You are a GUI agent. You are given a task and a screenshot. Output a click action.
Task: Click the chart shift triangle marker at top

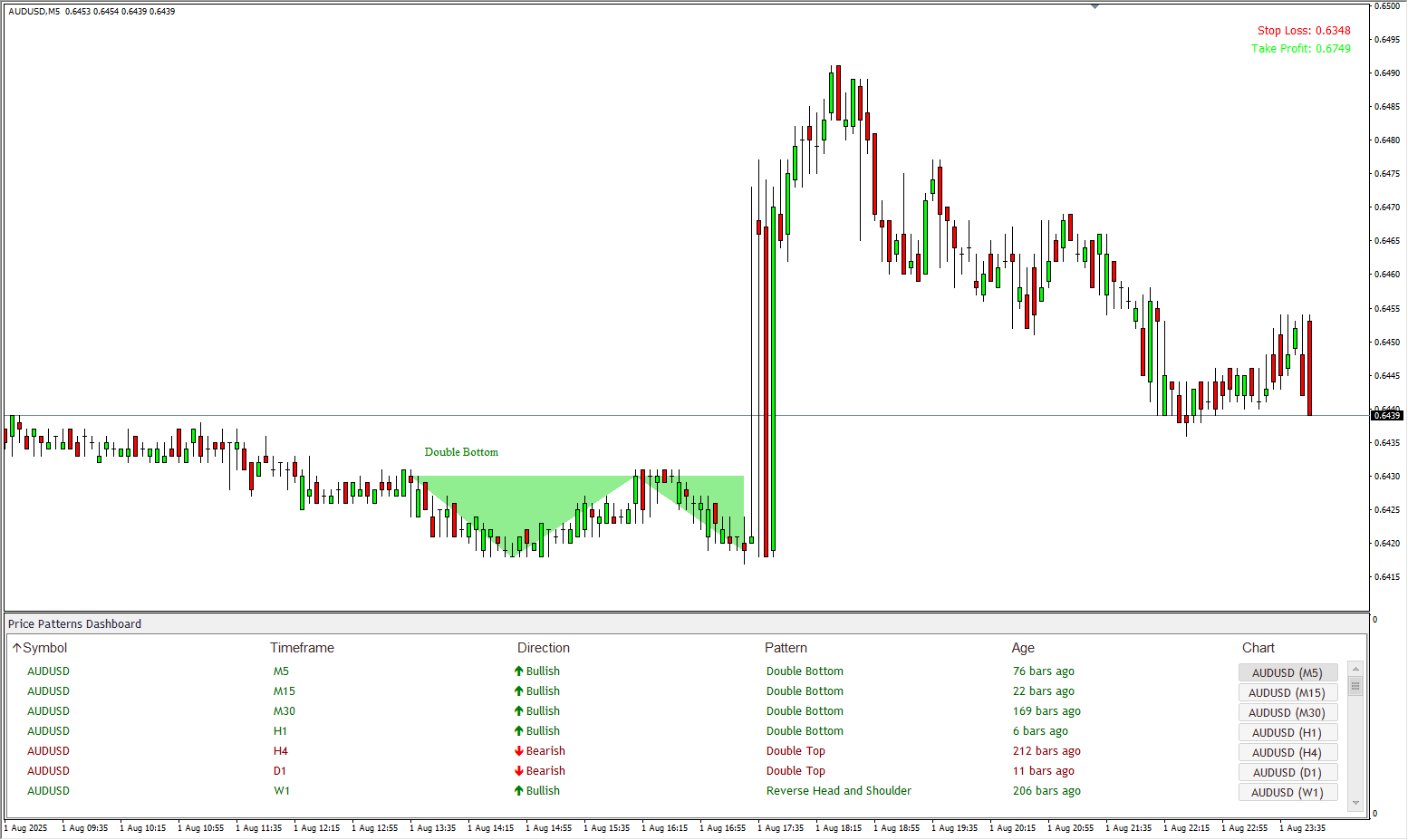pyautogui.click(x=1095, y=6)
